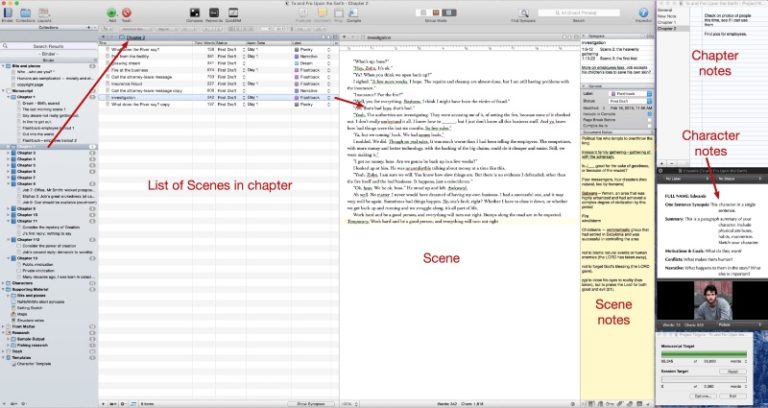Open the inspector Status dropdown
768x408 pixels.
pyautogui.click(x=631, y=101)
